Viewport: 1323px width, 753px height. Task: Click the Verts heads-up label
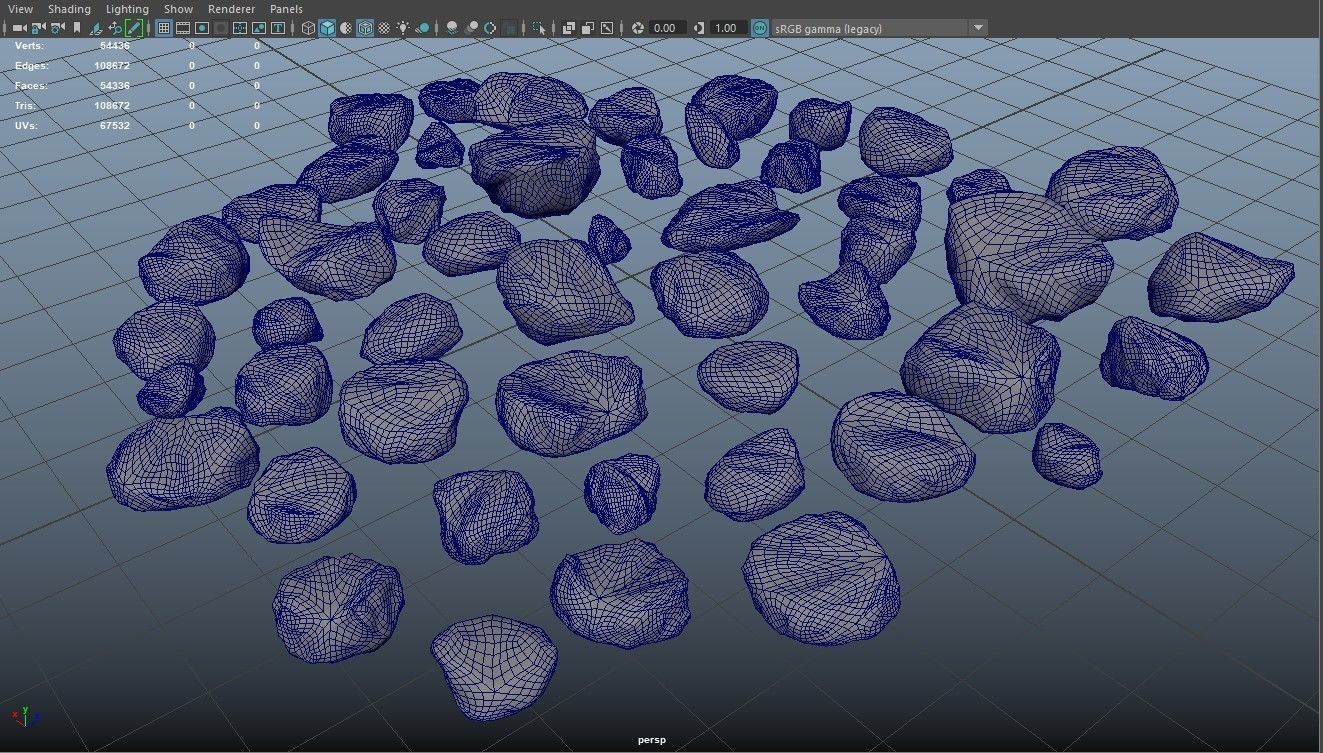(x=29, y=46)
